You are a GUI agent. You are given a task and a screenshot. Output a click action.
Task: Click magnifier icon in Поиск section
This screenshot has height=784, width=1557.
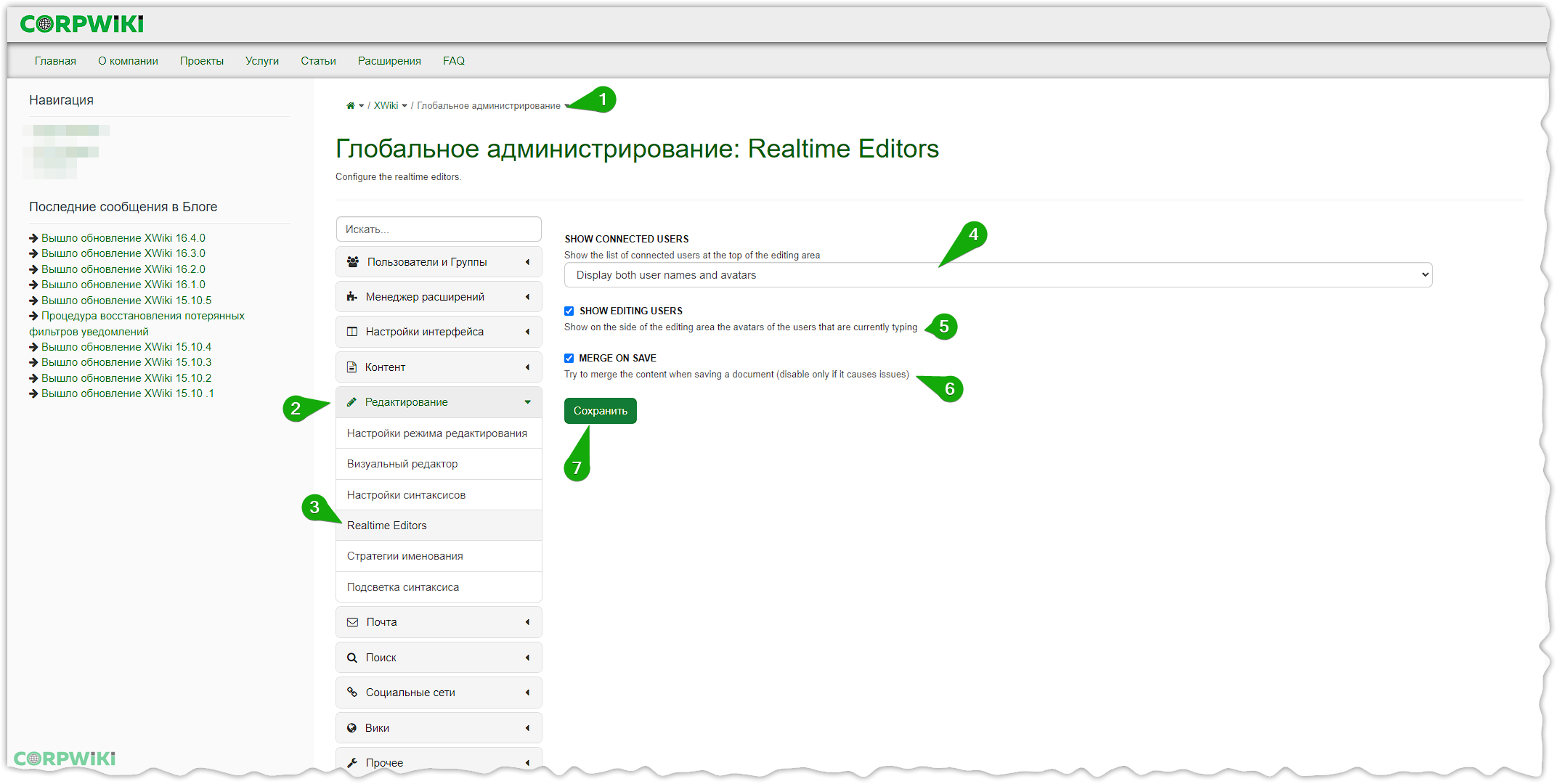[x=352, y=658]
